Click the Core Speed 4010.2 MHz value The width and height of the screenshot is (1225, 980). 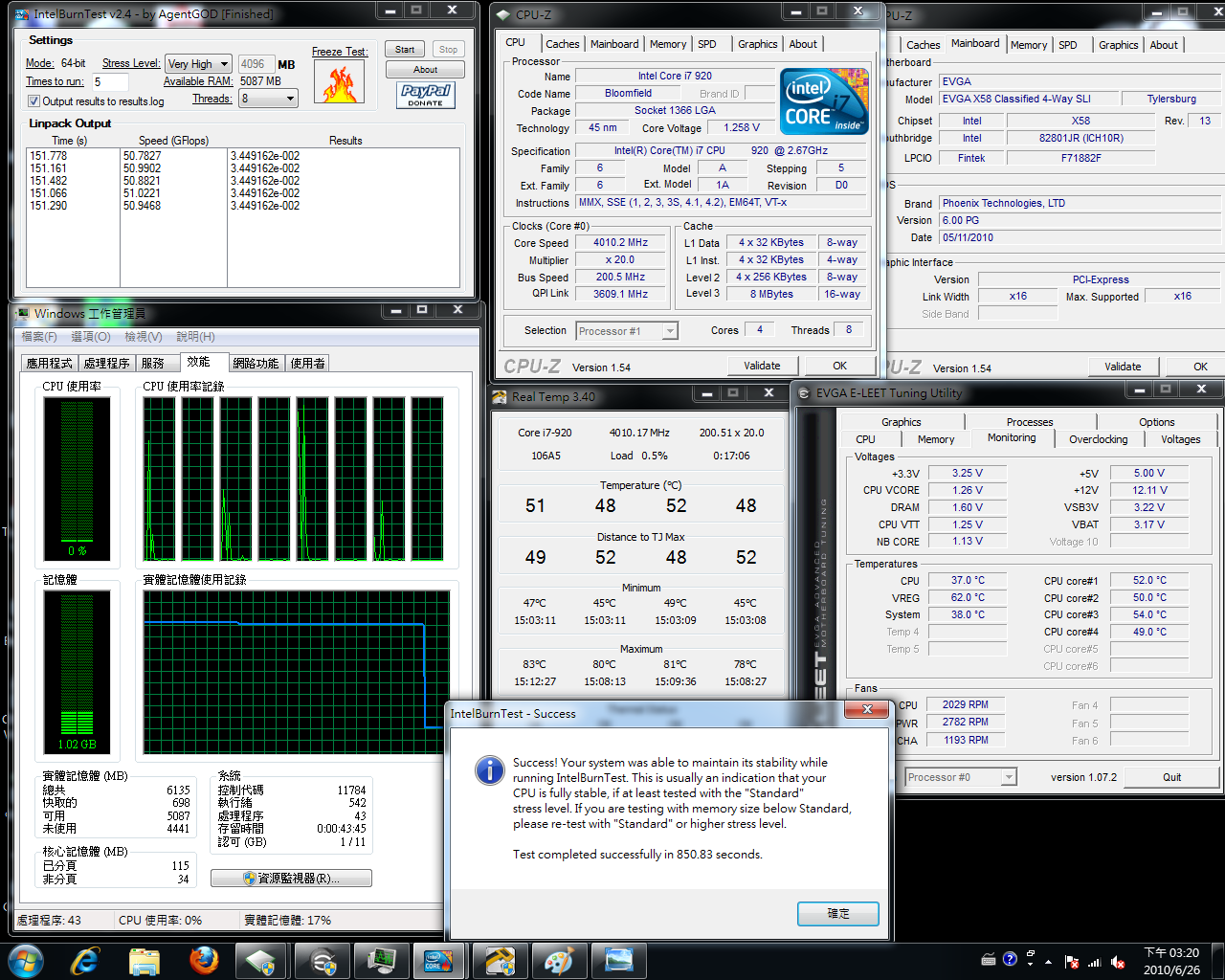[620, 243]
